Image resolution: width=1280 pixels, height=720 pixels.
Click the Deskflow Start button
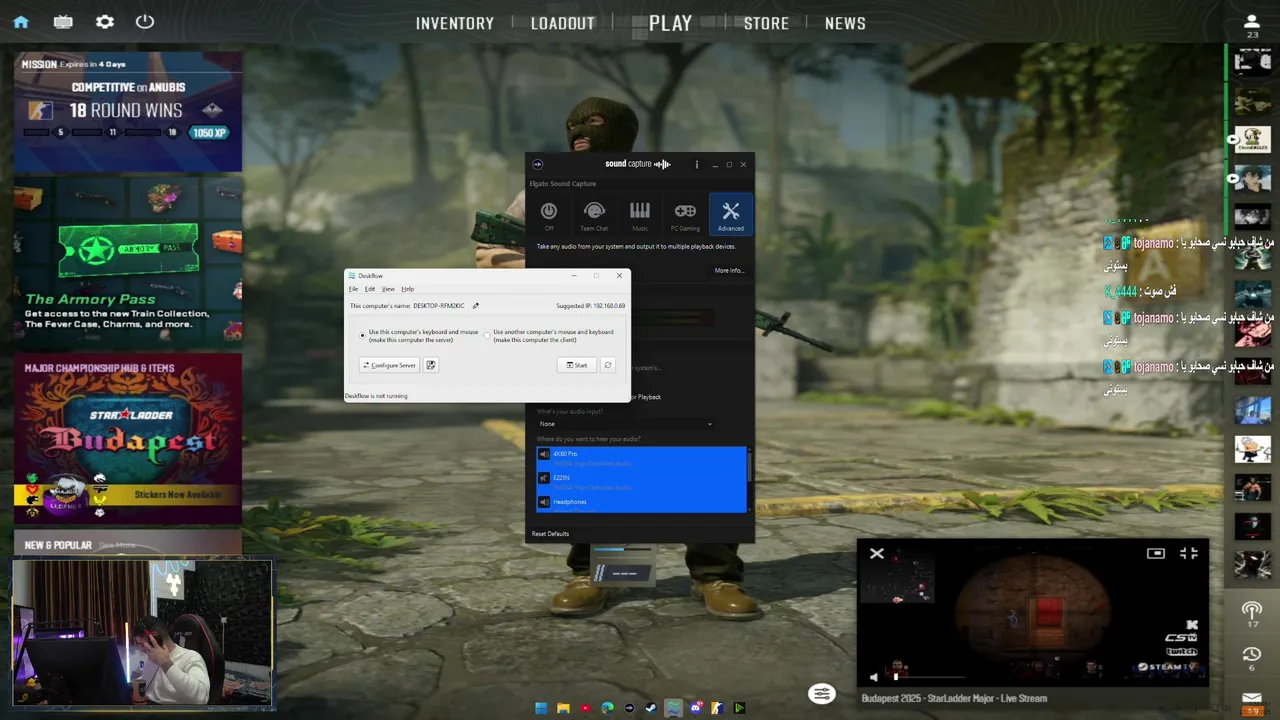pyautogui.click(x=577, y=365)
